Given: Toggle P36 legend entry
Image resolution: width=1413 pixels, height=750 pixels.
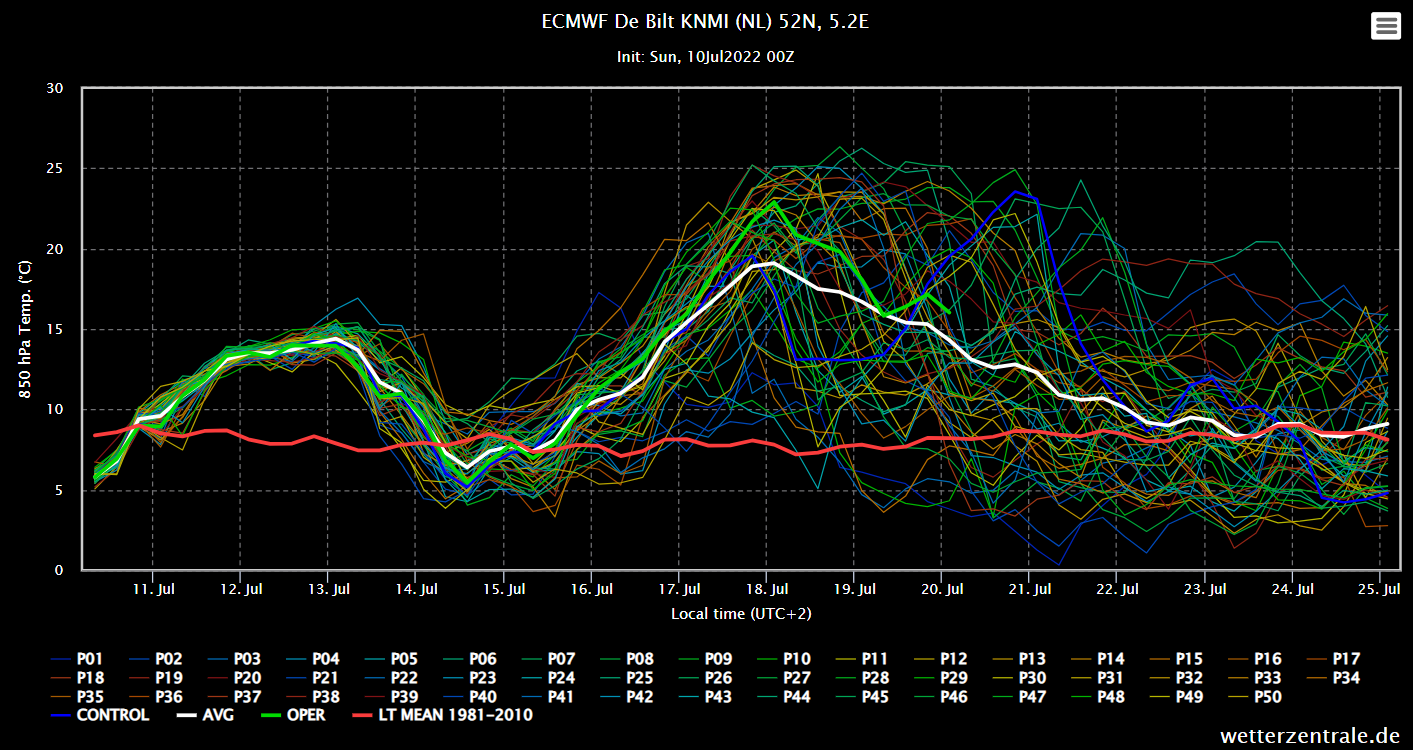Looking at the screenshot, I should pos(155,697).
